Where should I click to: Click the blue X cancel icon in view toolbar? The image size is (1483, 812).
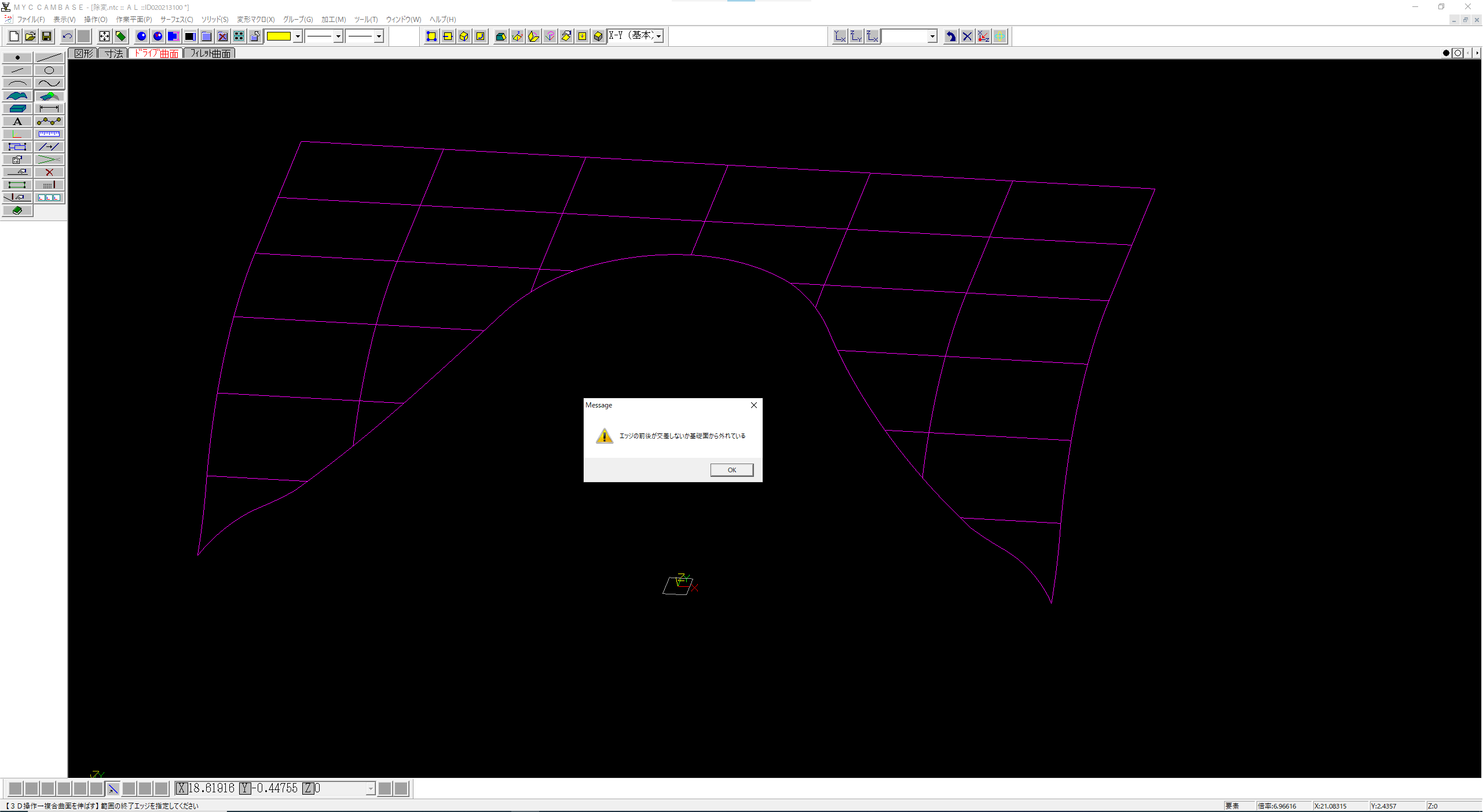click(x=967, y=36)
